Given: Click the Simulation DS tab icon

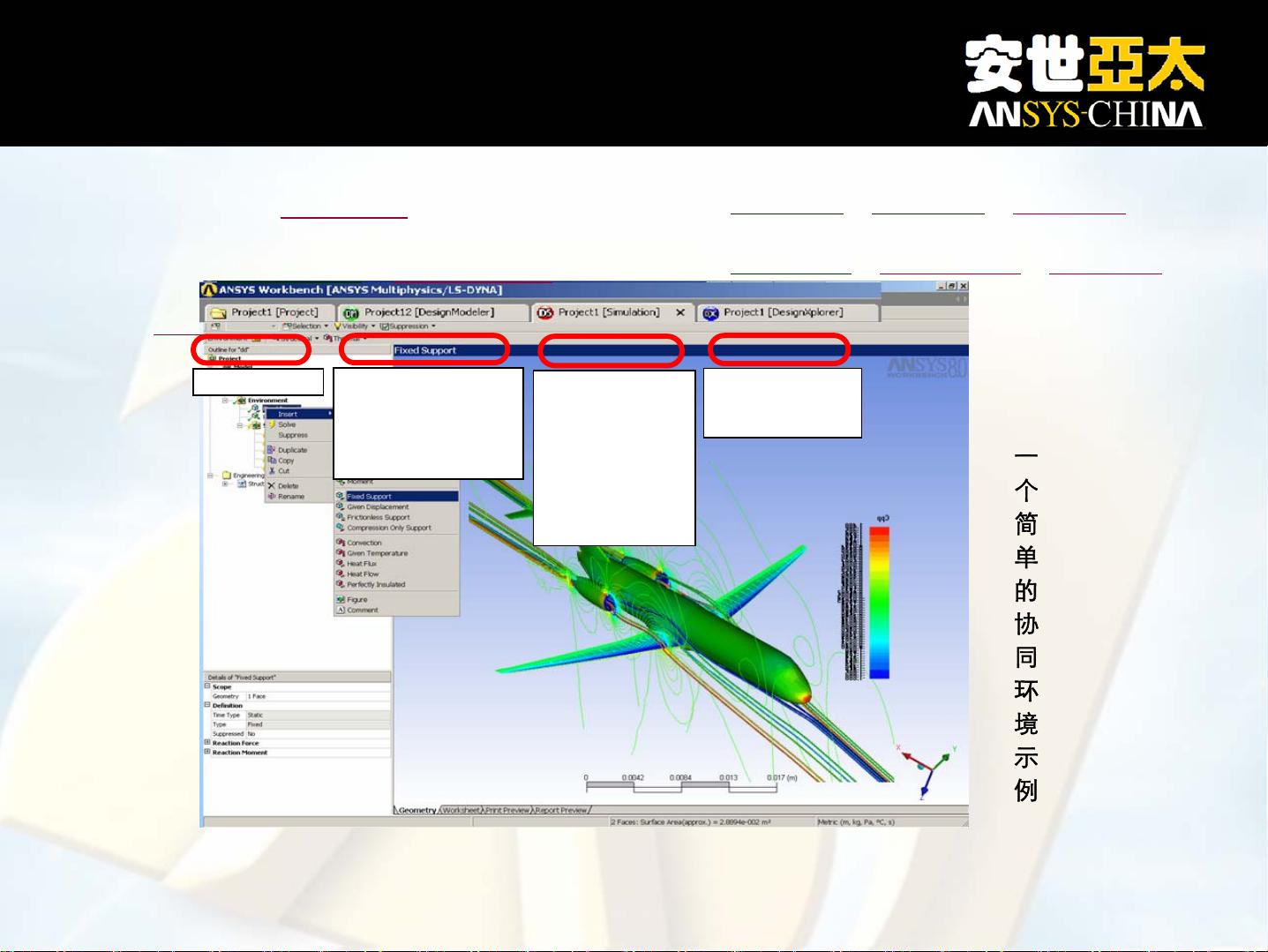Looking at the screenshot, I should click(x=544, y=313).
